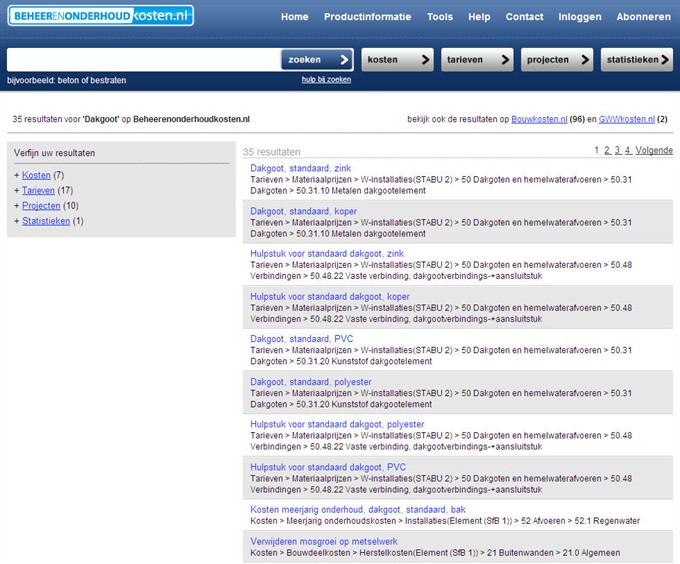Open 'Hulpstuk voor standaard dakgoot, polyester'
Viewport: 680px width, 564px height.
pos(337,424)
